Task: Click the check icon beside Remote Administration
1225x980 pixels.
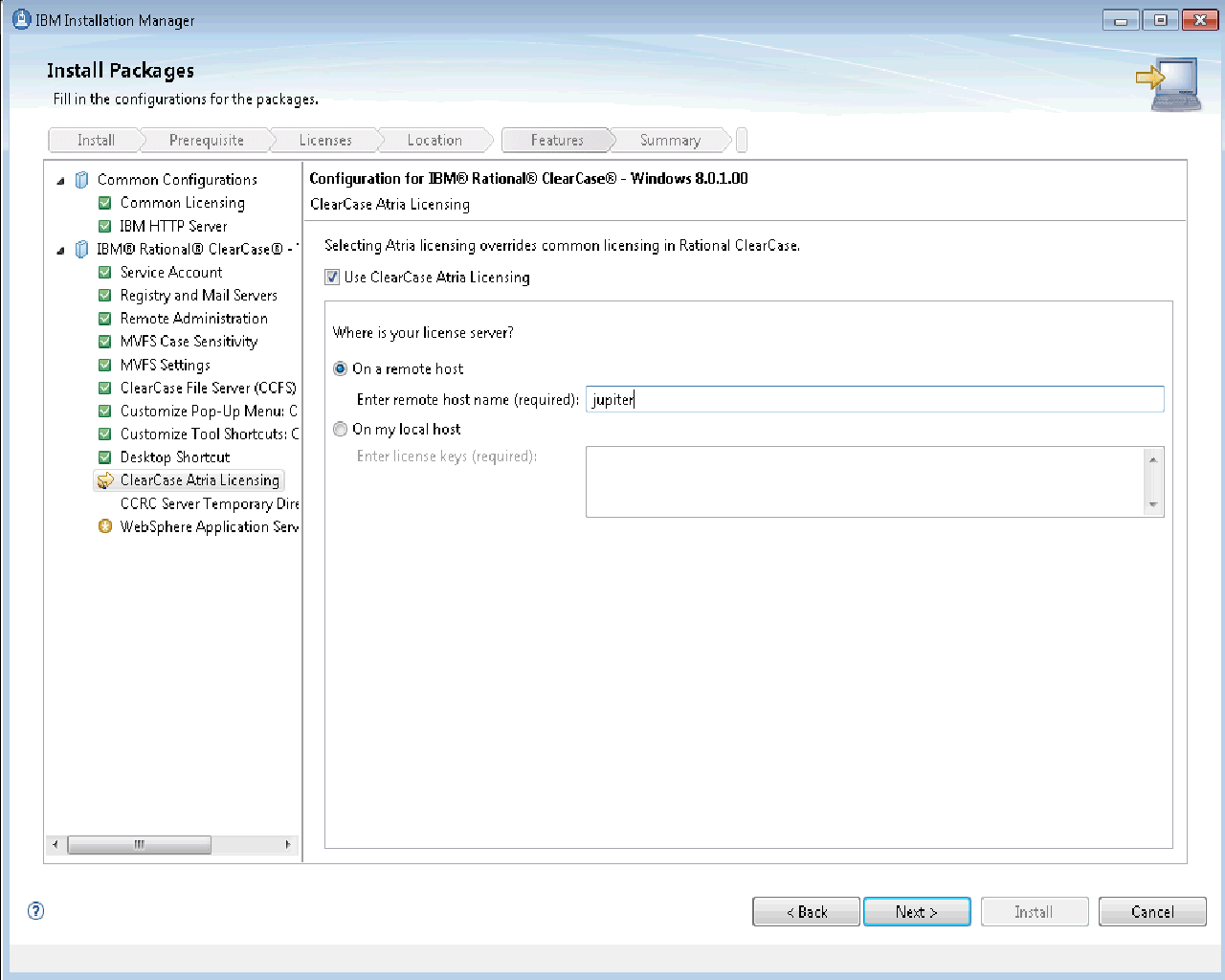Action: [105, 319]
